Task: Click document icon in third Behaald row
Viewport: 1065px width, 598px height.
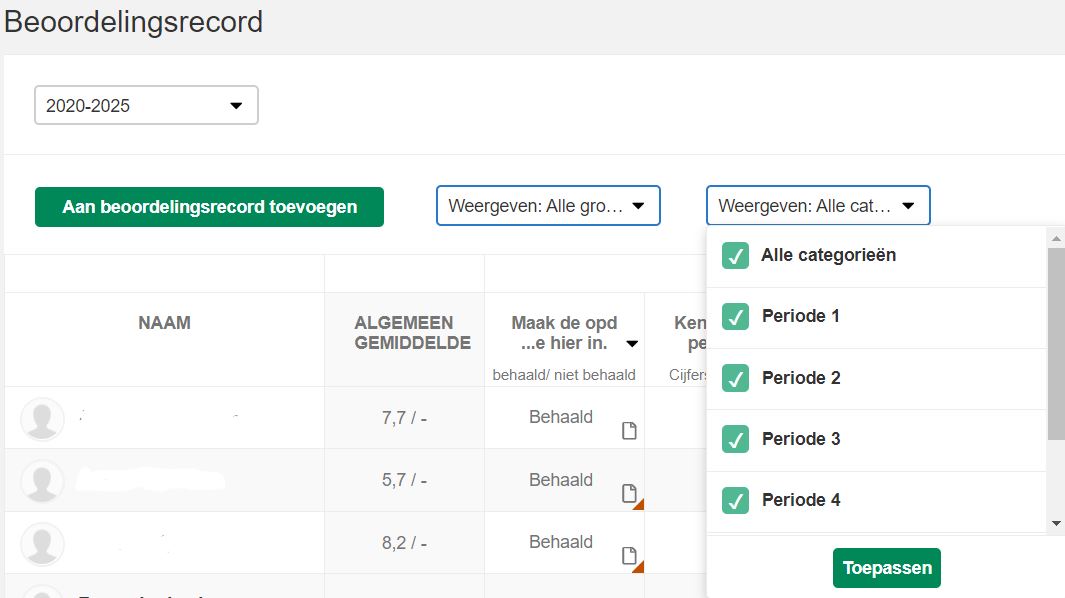Action: [x=629, y=555]
